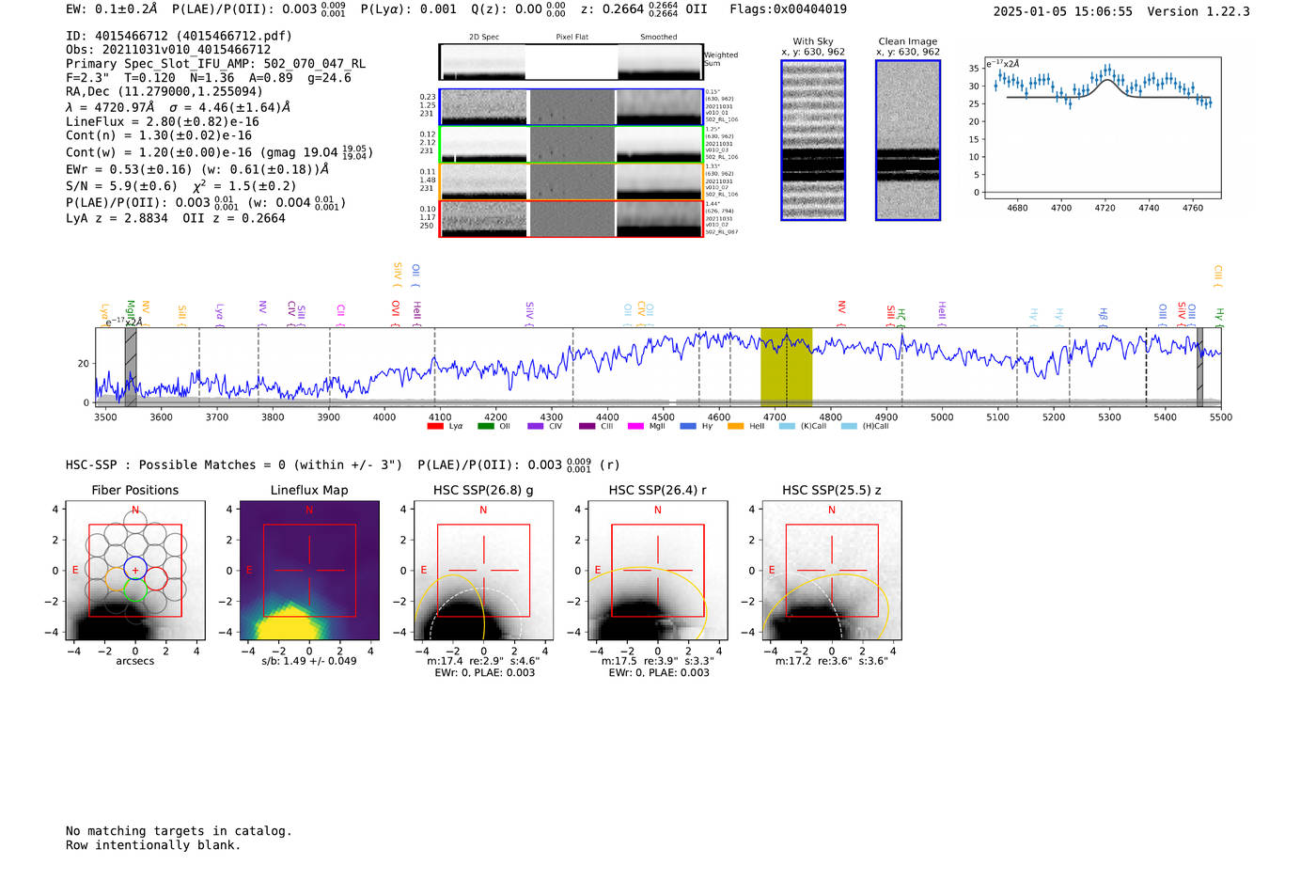Click the Weighted Sum 2D spectrum strip
The width and height of the screenshot is (1316, 896).
(572, 62)
